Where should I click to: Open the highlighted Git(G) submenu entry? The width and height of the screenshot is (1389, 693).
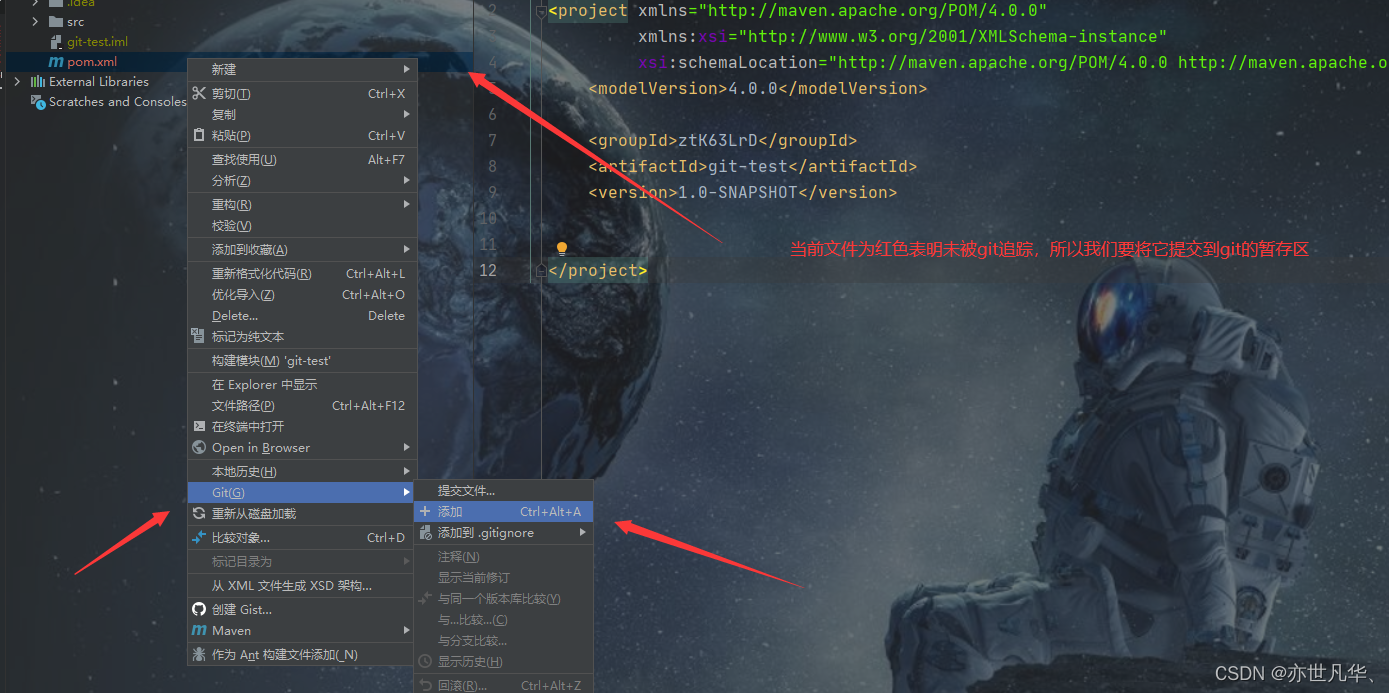(302, 492)
